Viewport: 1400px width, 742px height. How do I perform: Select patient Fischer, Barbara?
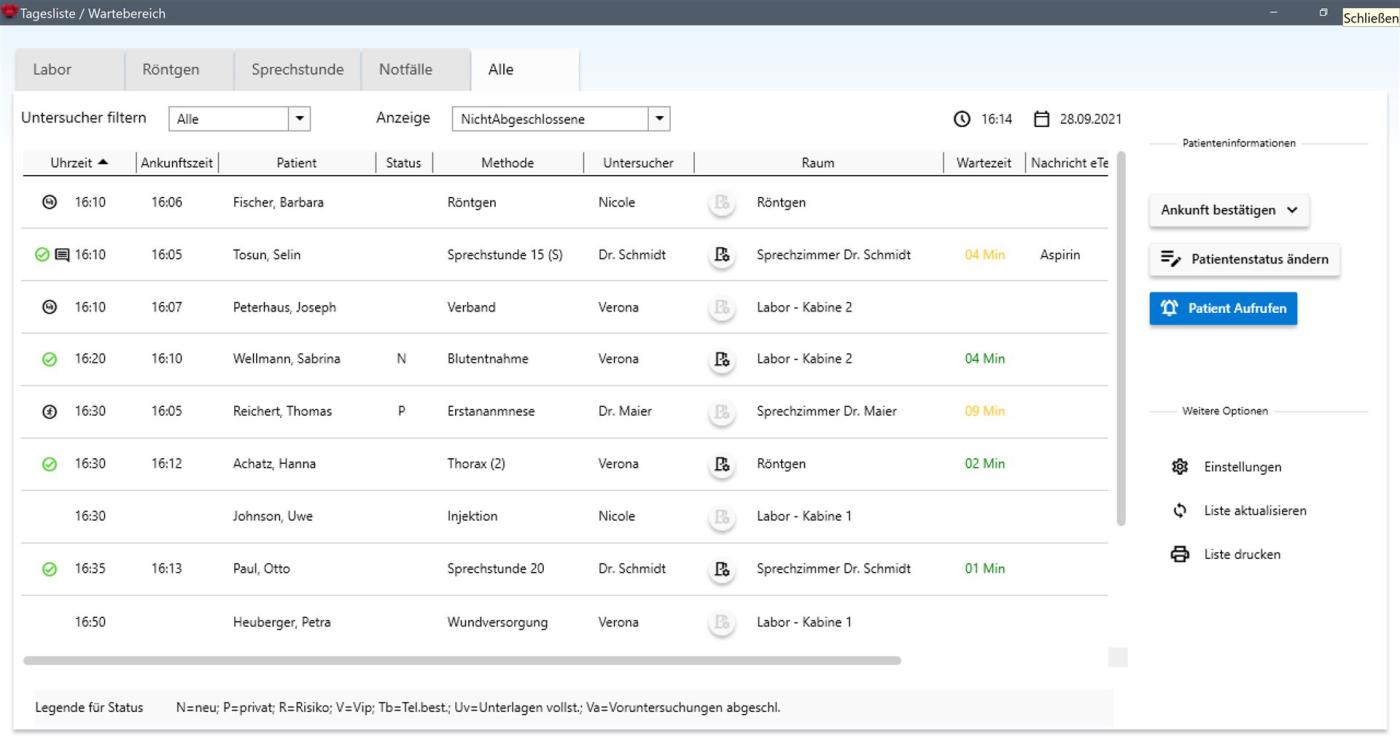[x=278, y=203]
